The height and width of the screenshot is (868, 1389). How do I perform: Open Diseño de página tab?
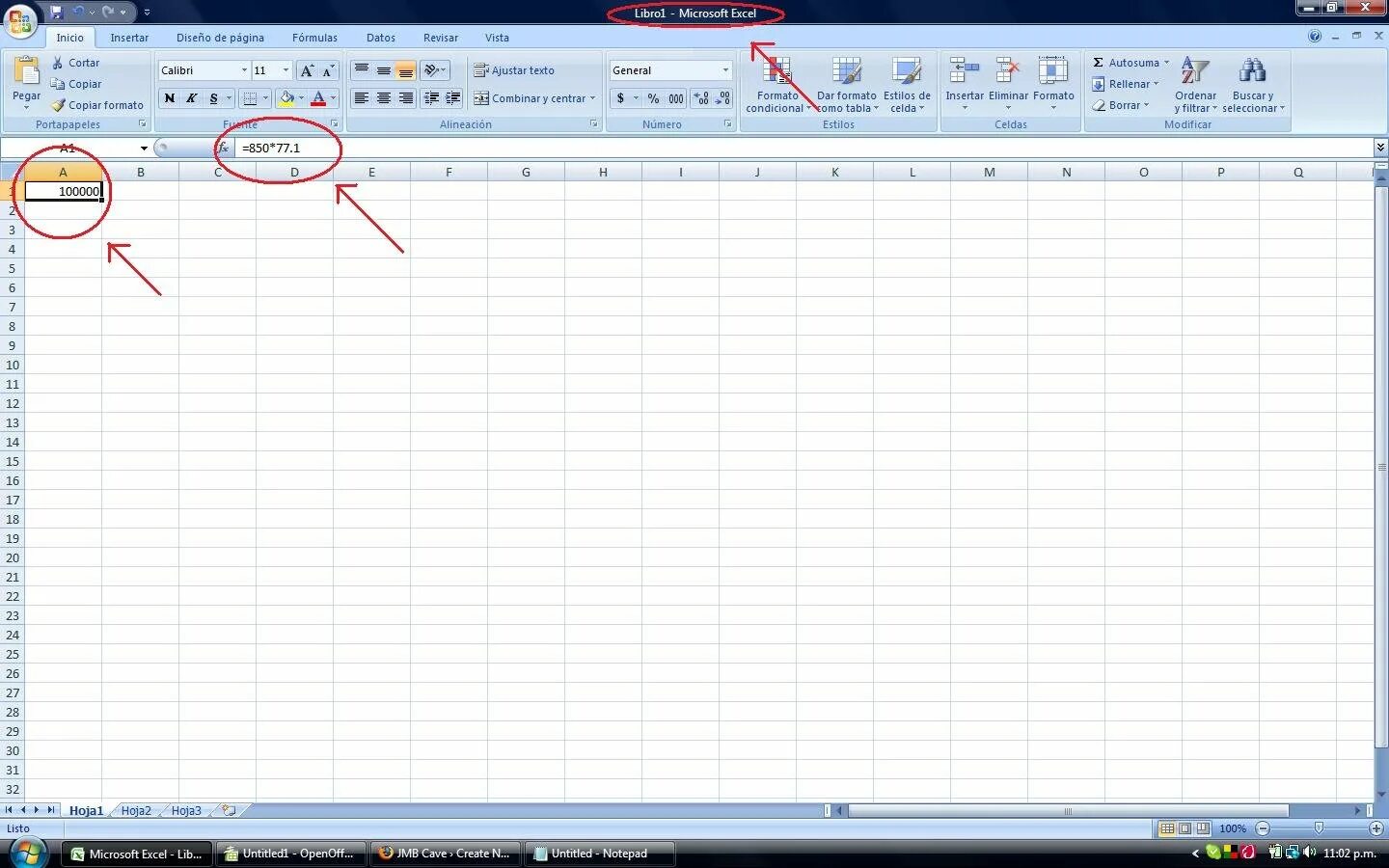(x=220, y=38)
